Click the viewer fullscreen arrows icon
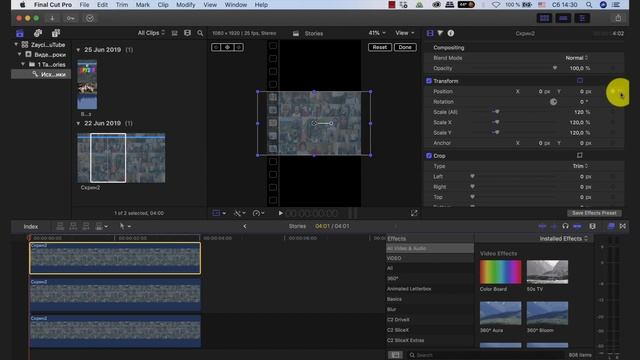This screenshot has width=640, height=360. [414, 213]
